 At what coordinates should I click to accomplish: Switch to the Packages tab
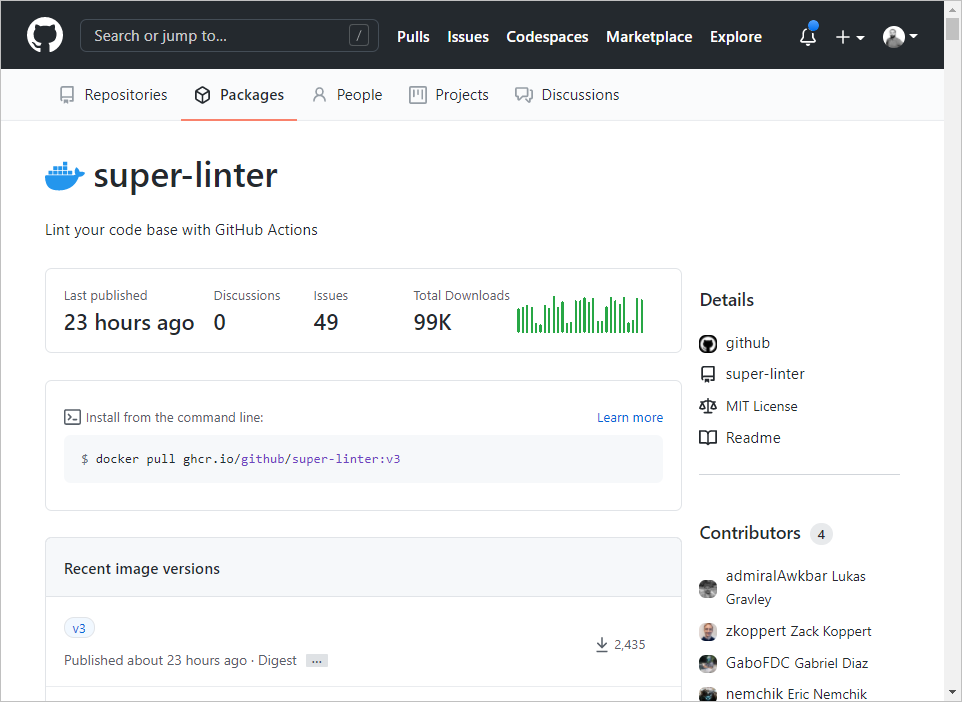pos(239,94)
